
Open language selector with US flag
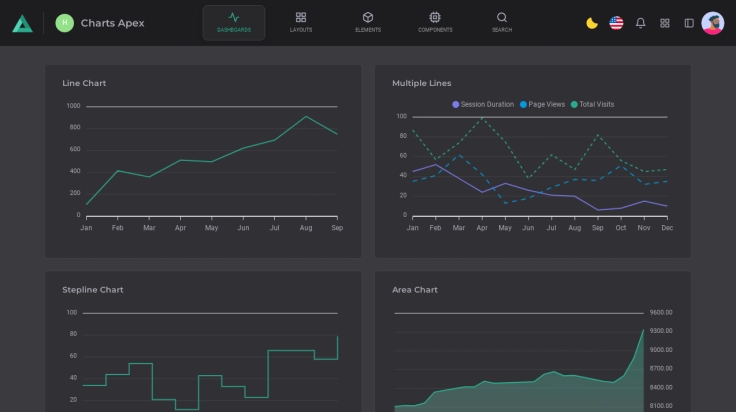pos(616,23)
